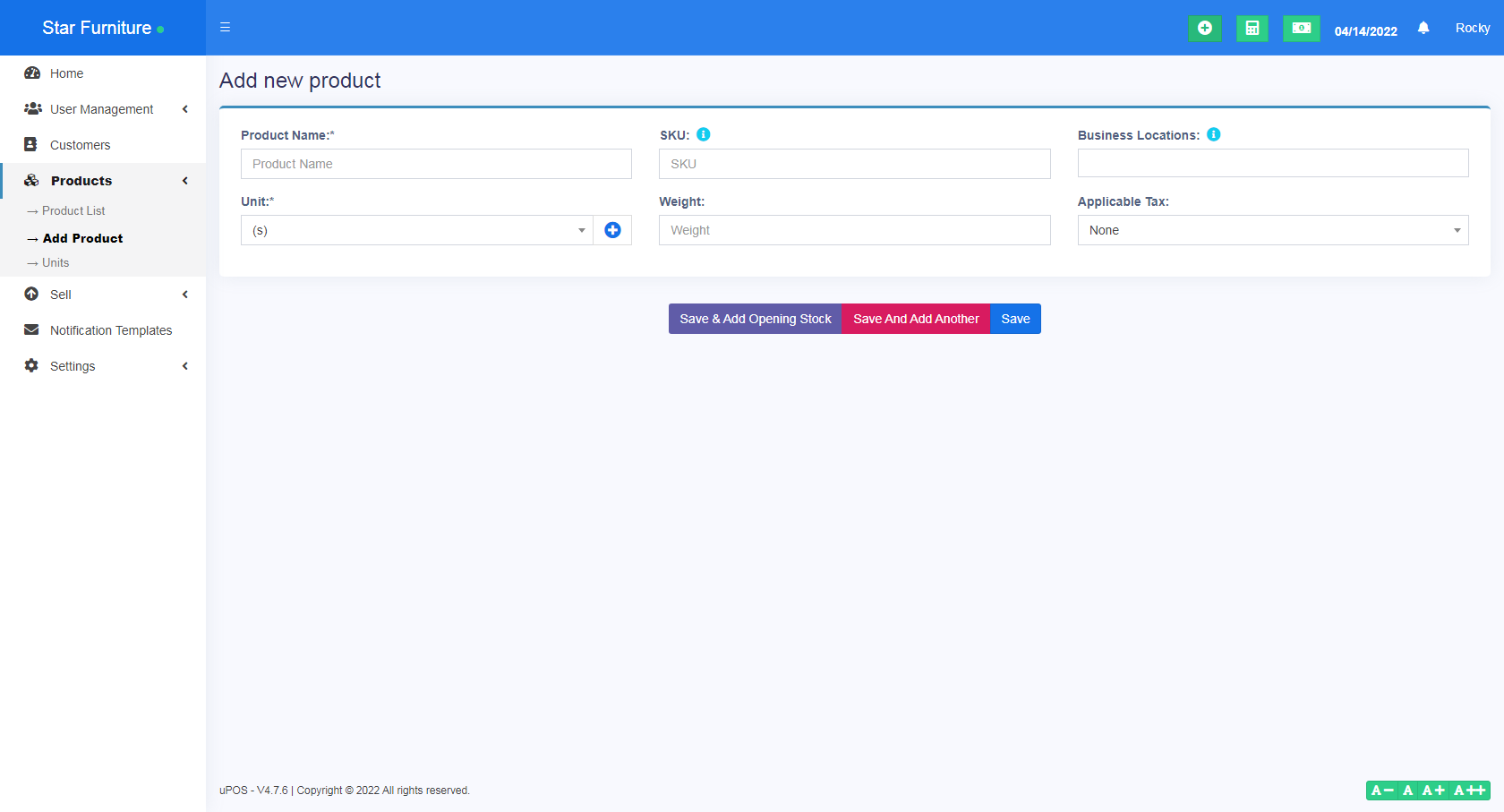Click the green money bill icon
Screen dimensions: 1504x812
click(1301, 29)
